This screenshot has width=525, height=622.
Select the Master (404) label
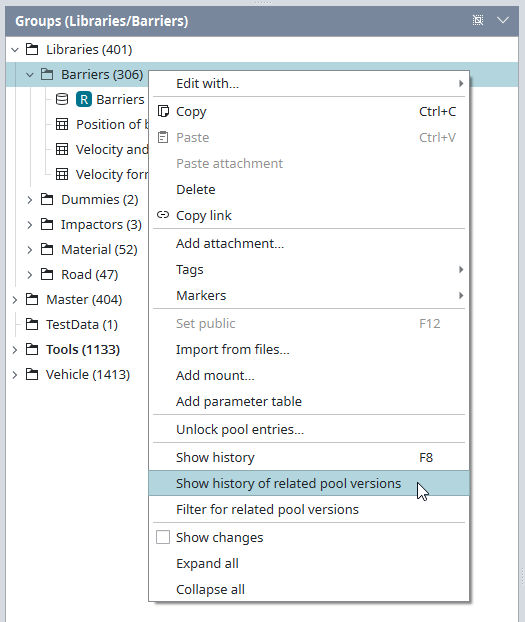(84, 299)
